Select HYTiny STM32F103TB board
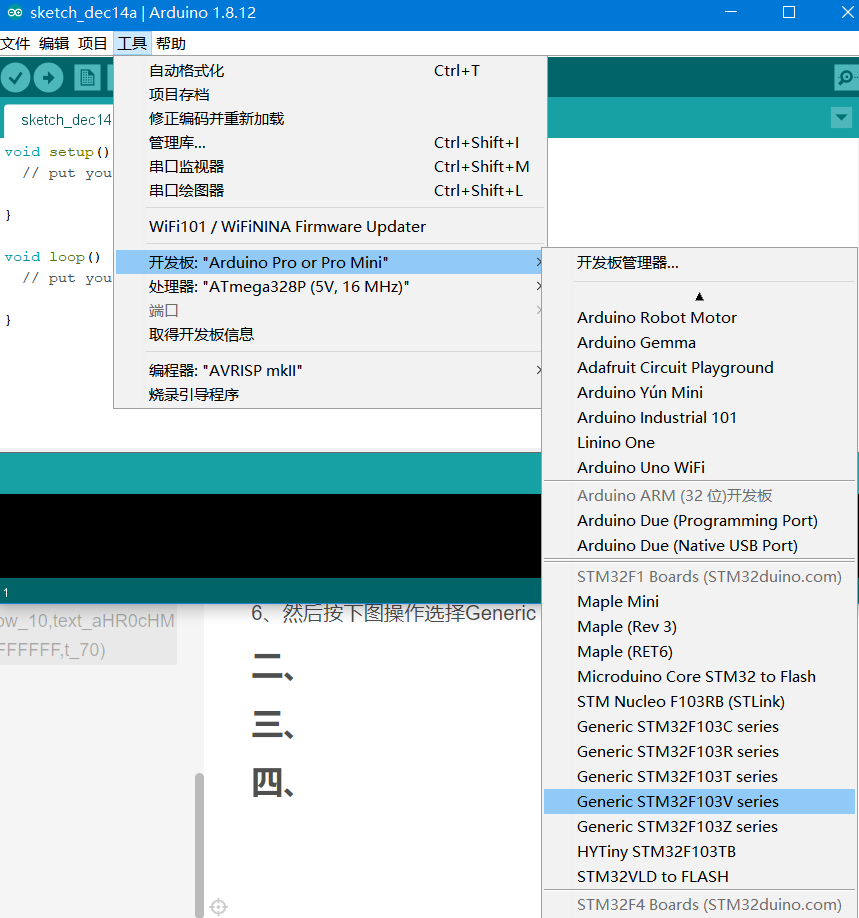This screenshot has width=859, height=918. coord(700,852)
